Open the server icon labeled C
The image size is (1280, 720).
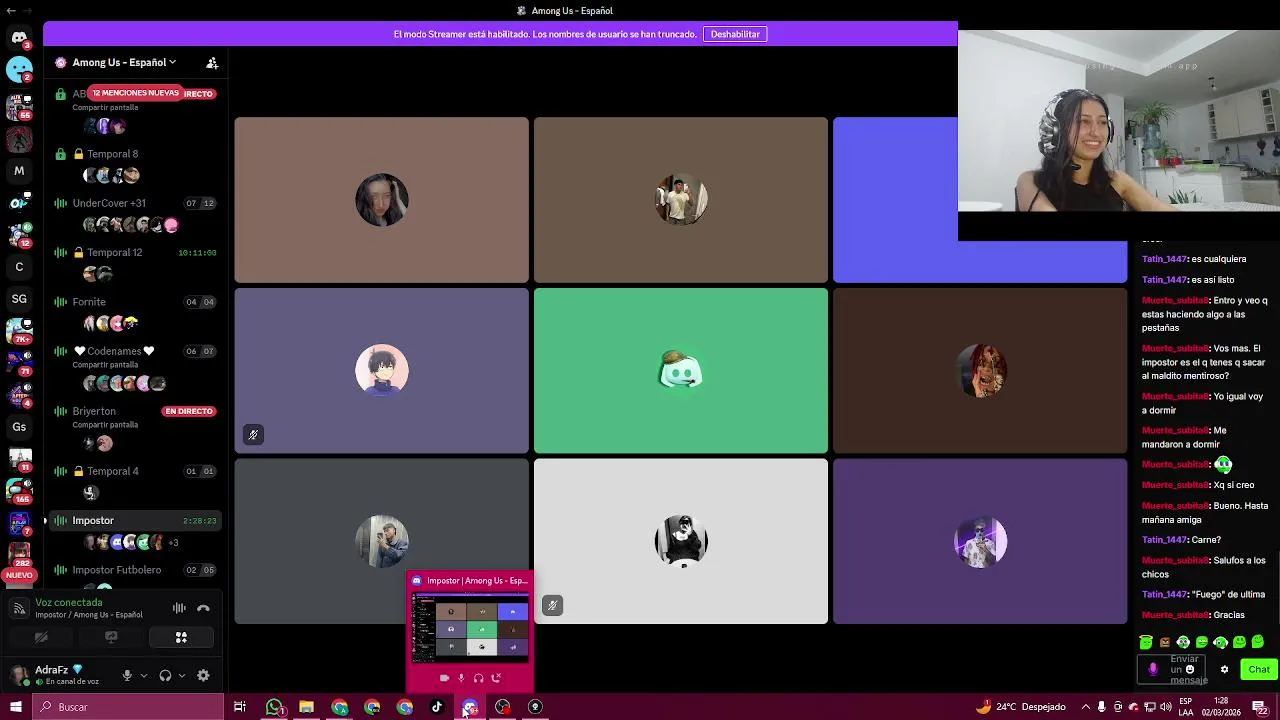(x=19, y=267)
